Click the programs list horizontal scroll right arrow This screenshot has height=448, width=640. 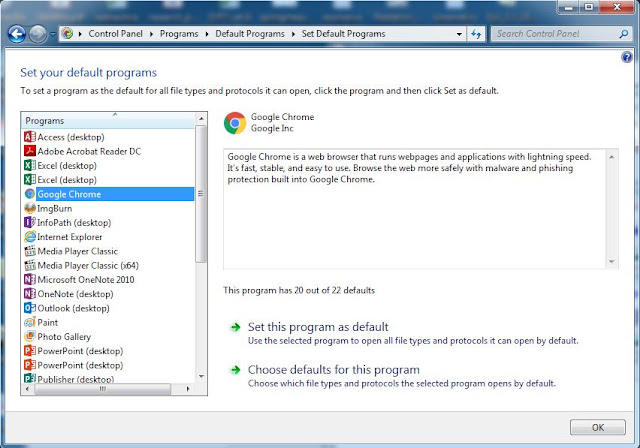click(187, 389)
